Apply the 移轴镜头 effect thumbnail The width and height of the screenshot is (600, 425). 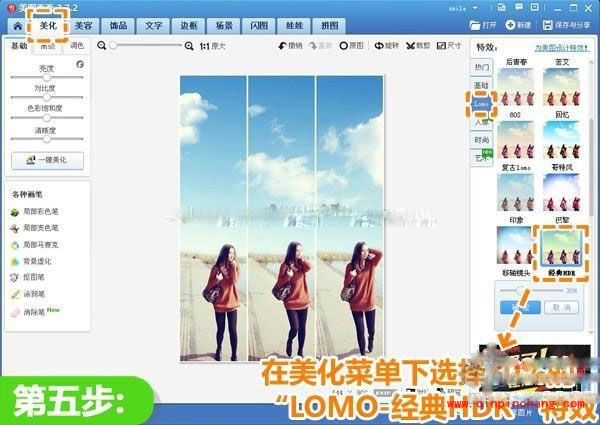(x=514, y=245)
